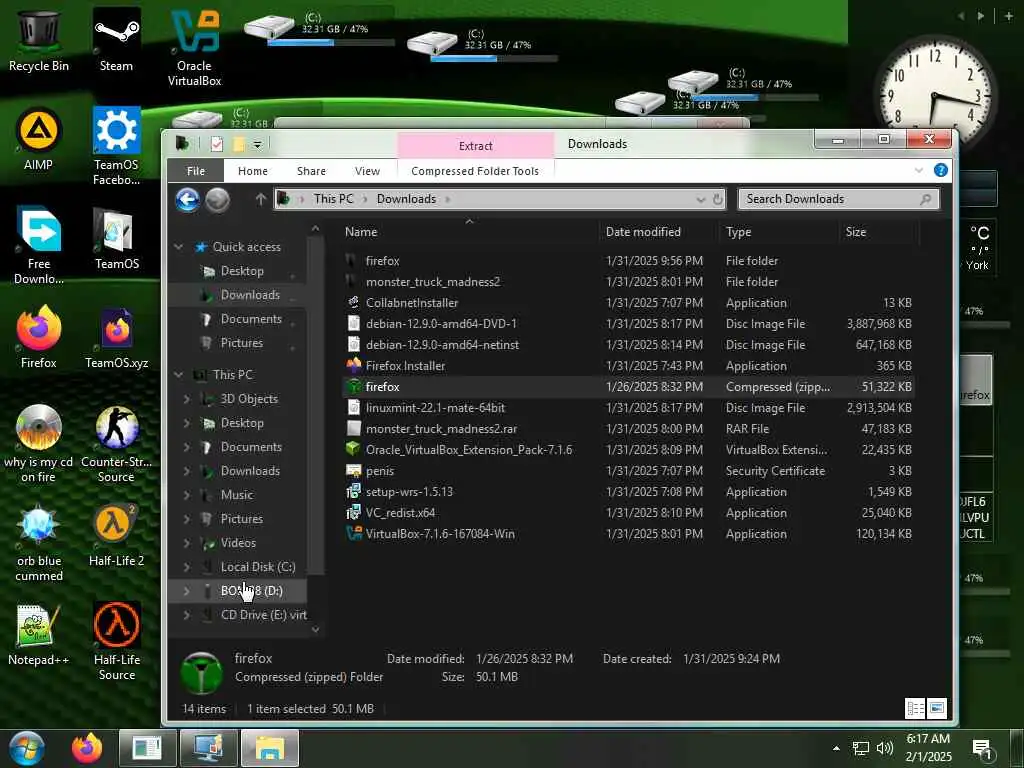This screenshot has height=768, width=1024.
Task: Launch Firefox from the desktop
Action: click(x=39, y=338)
